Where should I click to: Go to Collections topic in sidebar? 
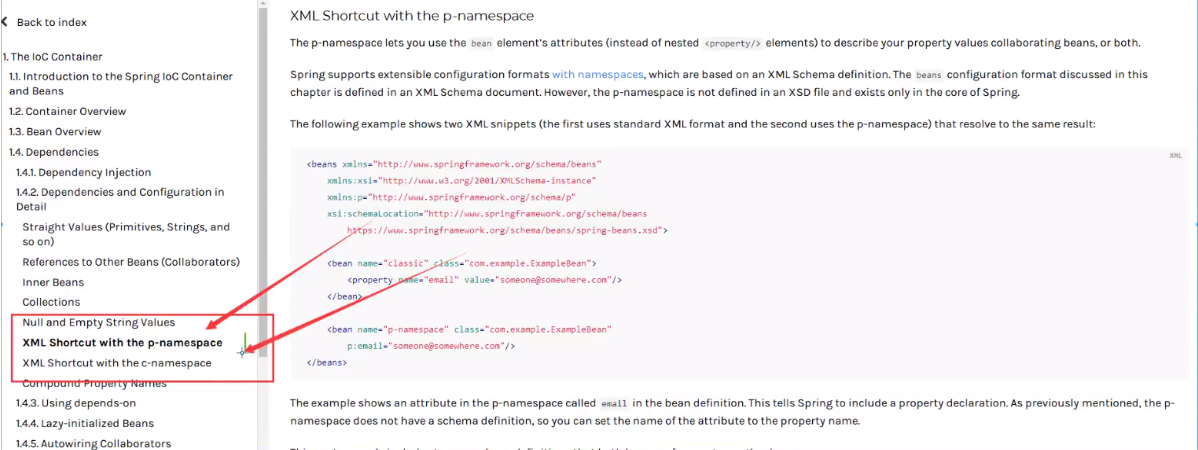pyautogui.click(x=51, y=302)
